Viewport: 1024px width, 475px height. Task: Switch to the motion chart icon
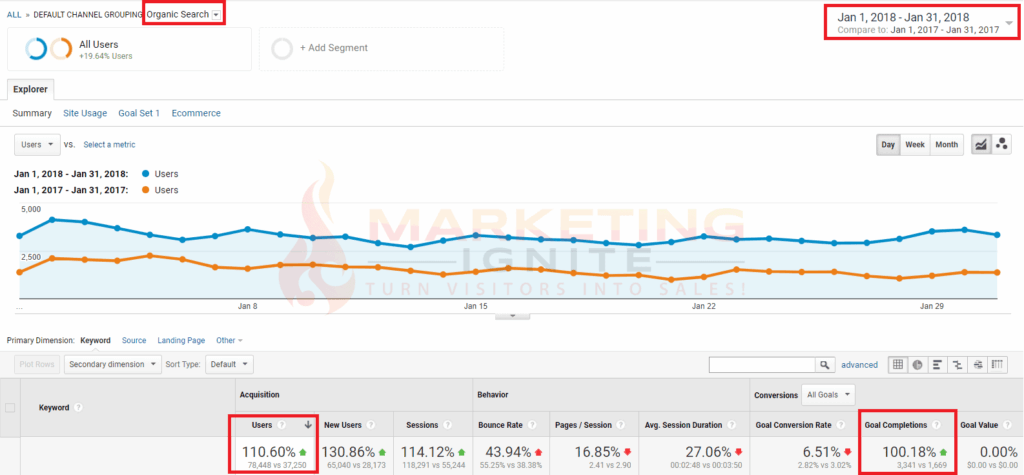[x=1002, y=145]
